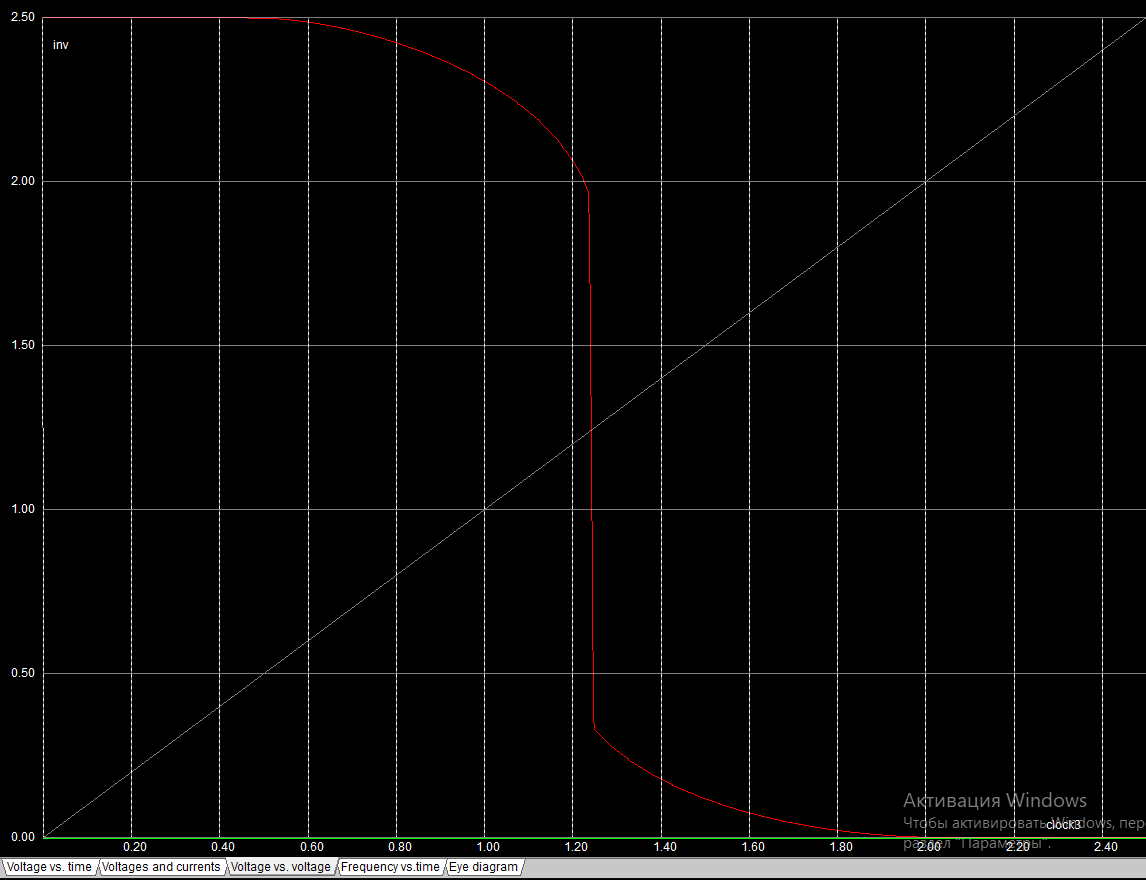
Task: Click the 'inv' curve label
Action: [61, 45]
